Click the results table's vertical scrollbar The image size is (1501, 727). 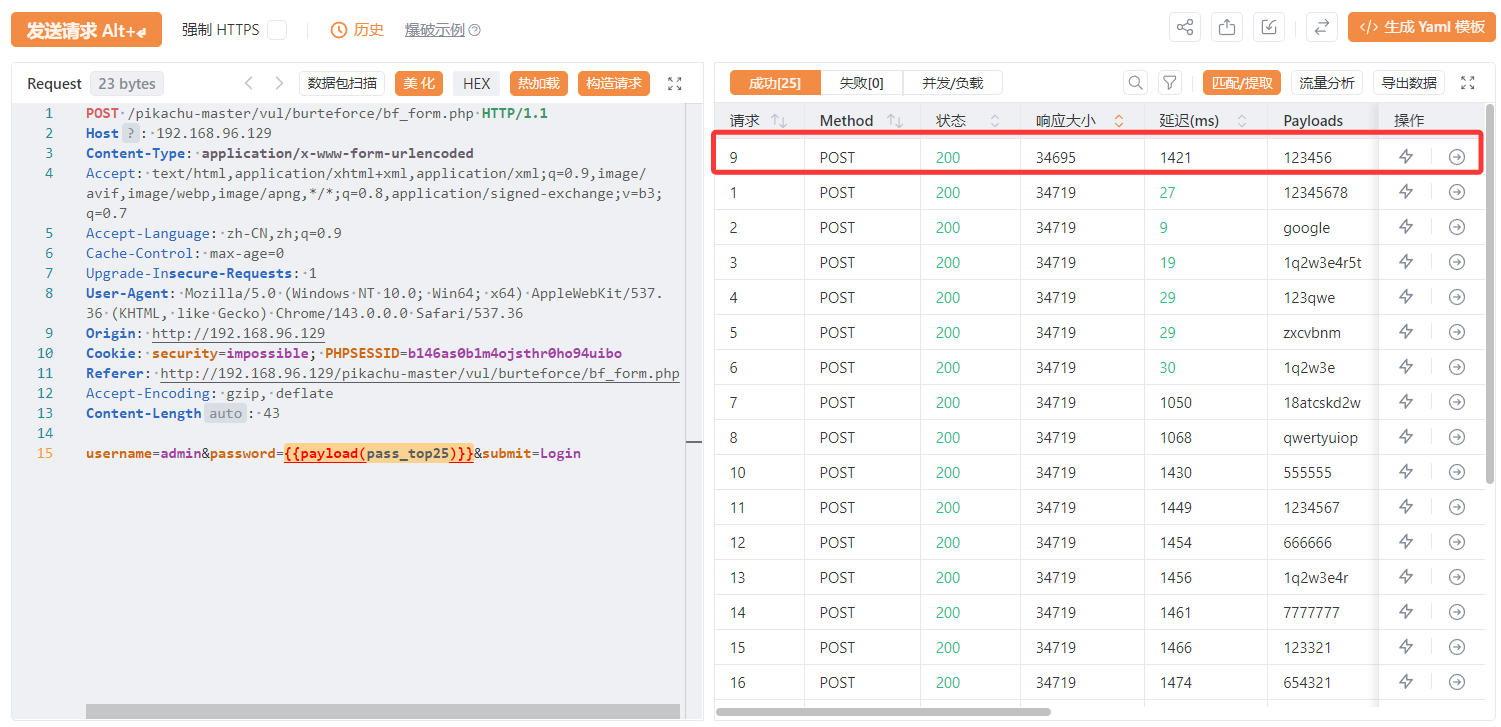(1489, 295)
